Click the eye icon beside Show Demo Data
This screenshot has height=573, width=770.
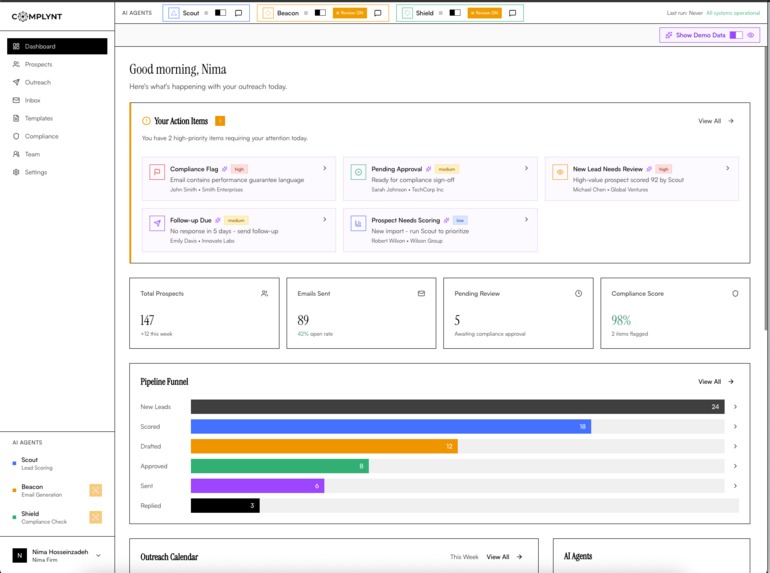pyautogui.click(x=751, y=35)
